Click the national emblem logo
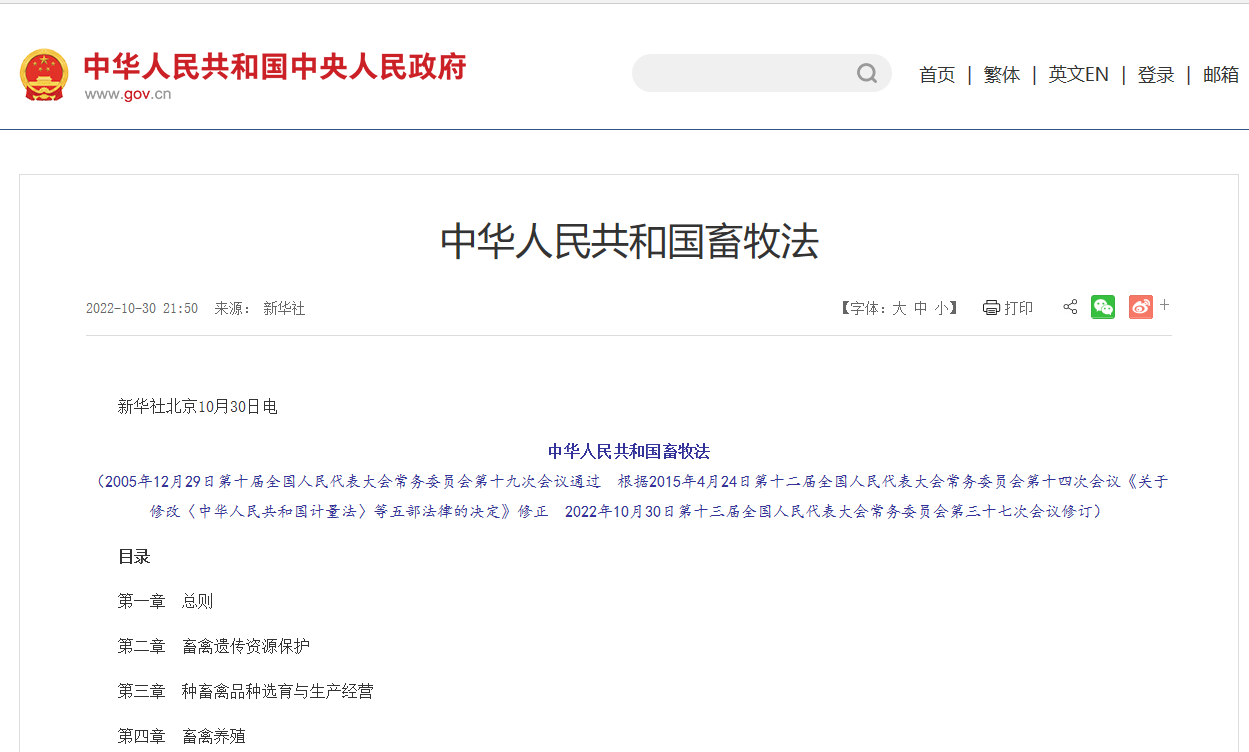1249x752 pixels. click(x=44, y=74)
